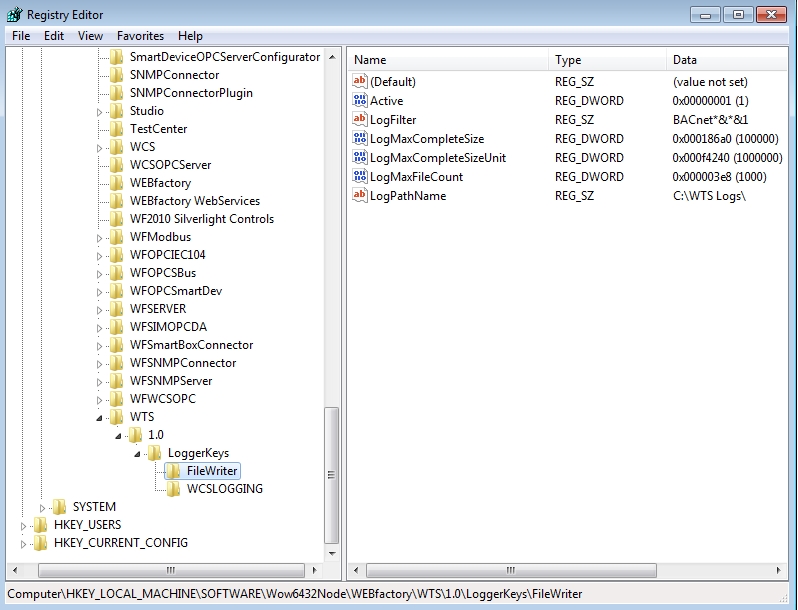Image resolution: width=798 pixels, height=610 pixels.
Task: Click the Studio folder icon
Action: click(117, 111)
